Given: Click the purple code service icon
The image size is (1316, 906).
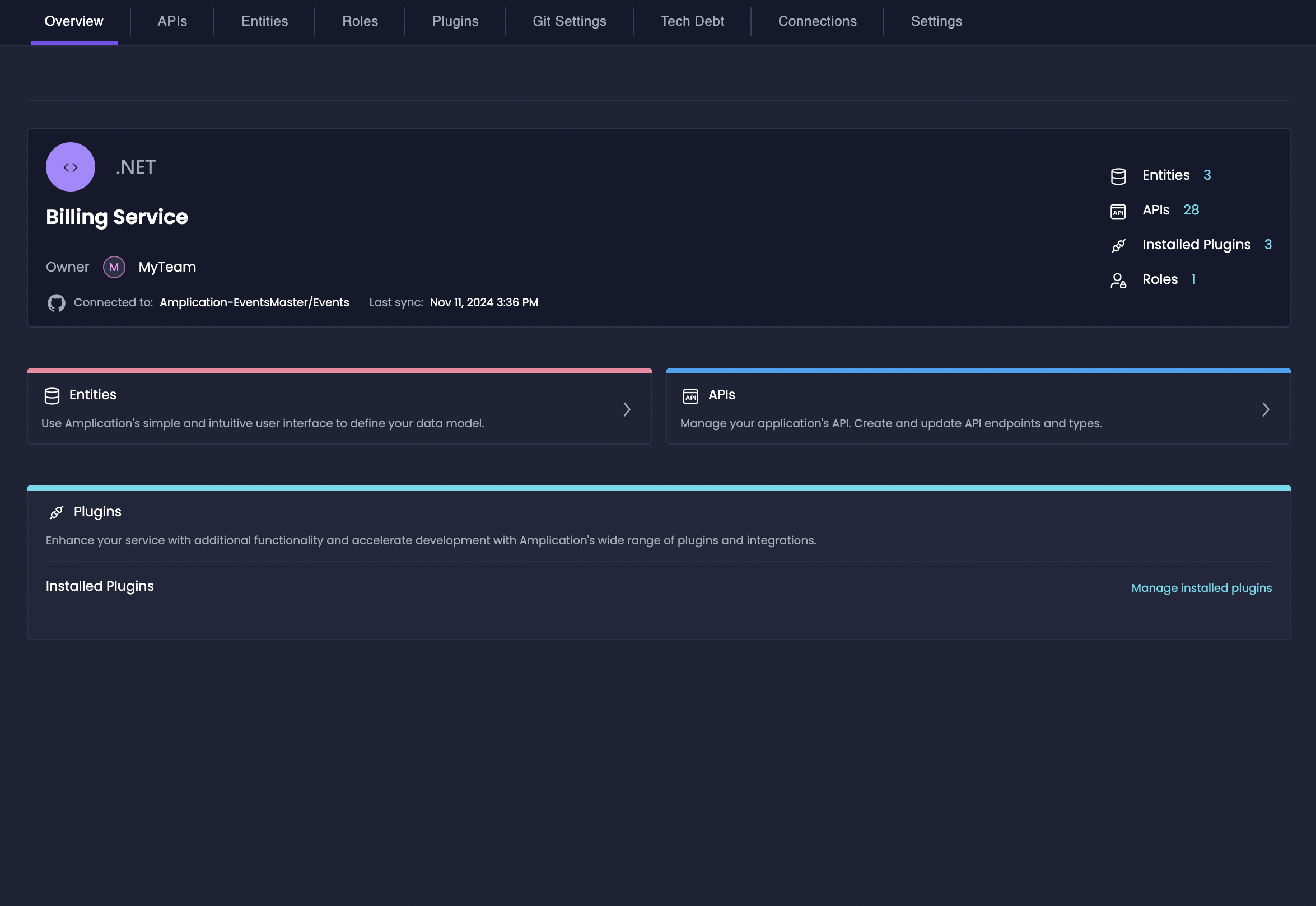Looking at the screenshot, I should 71,167.
